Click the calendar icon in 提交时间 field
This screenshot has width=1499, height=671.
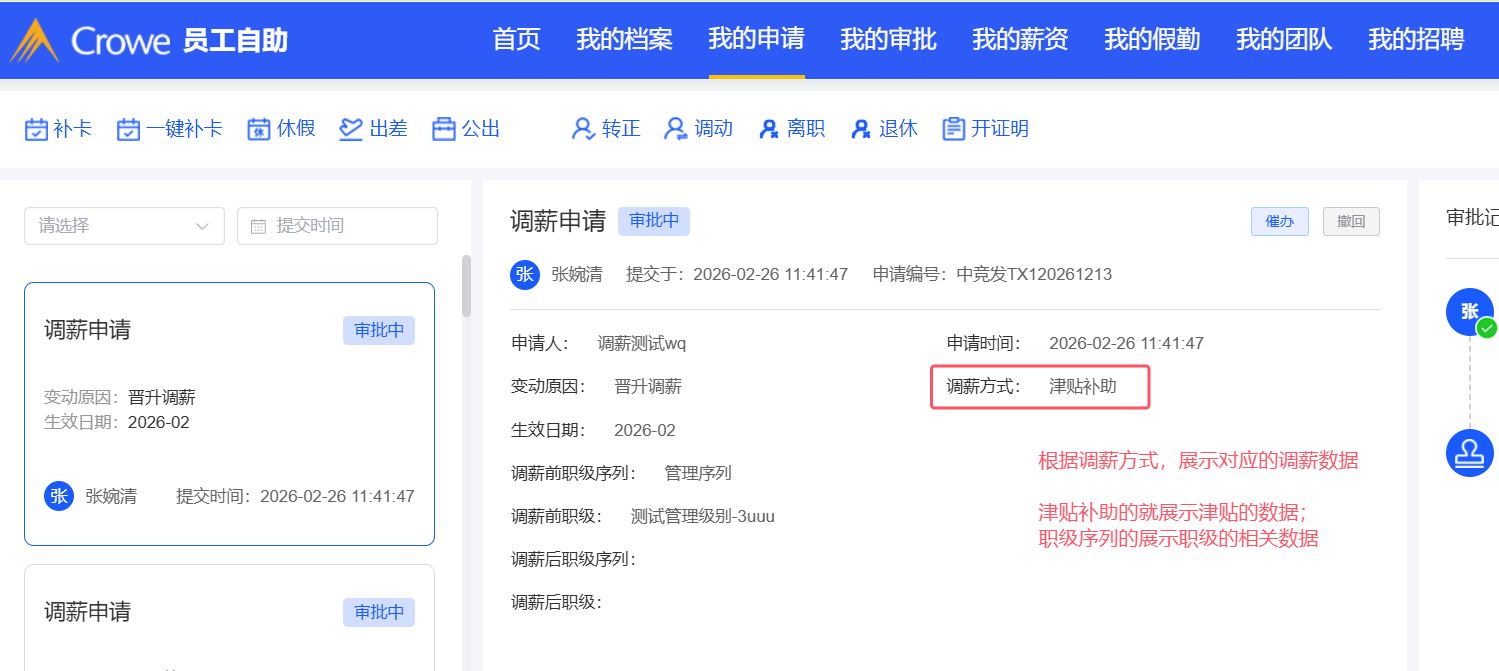(x=258, y=226)
